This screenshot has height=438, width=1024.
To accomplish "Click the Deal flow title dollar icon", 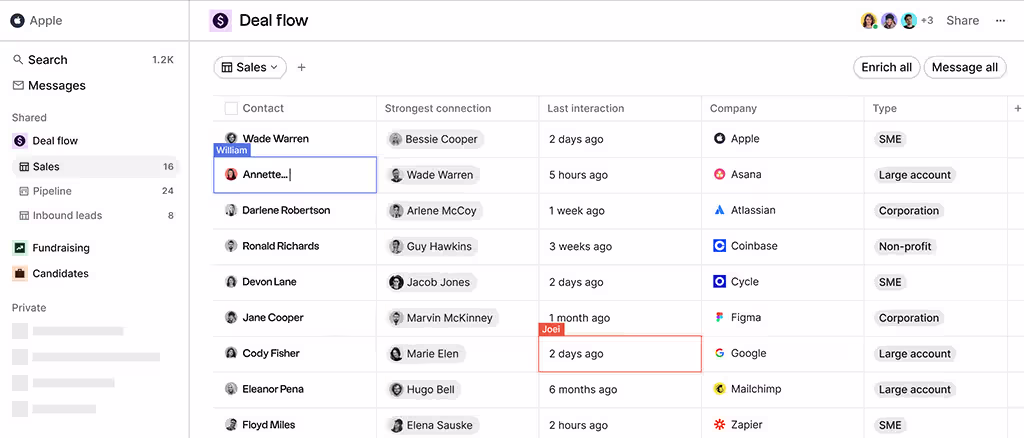I will pos(220,21).
